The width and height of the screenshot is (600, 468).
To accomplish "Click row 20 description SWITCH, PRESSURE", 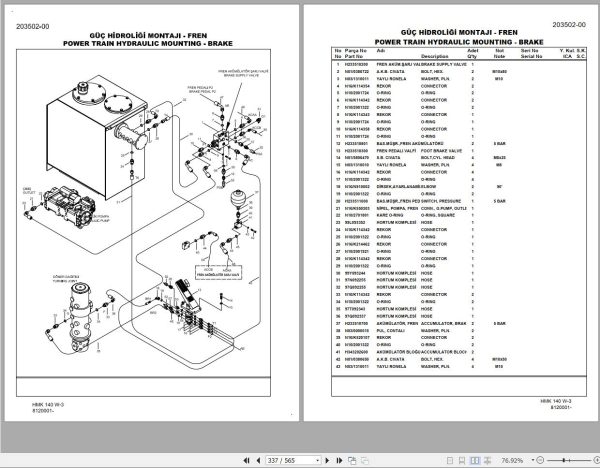I will click(x=441, y=201).
